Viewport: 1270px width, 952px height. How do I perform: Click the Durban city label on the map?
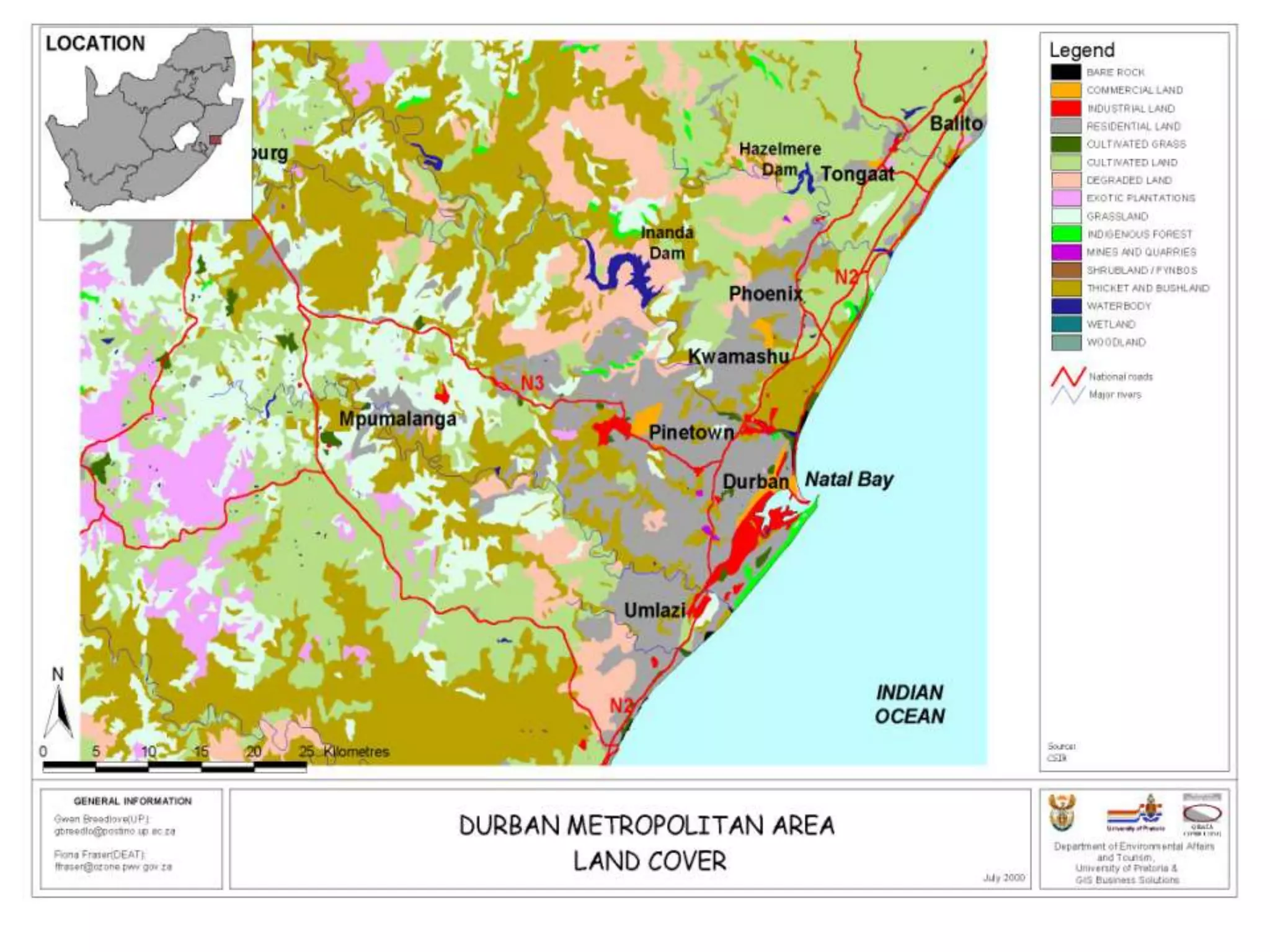click(755, 482)
